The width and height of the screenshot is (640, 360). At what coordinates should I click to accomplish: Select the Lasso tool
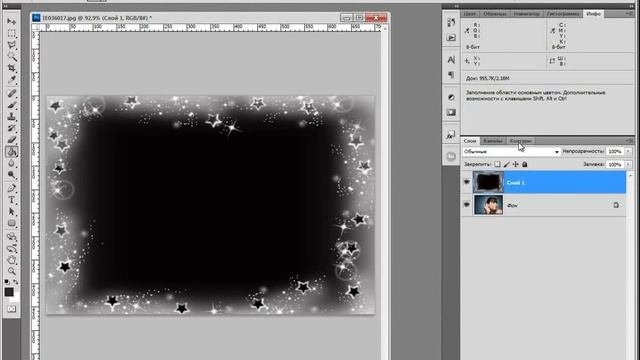click(11, 44)
